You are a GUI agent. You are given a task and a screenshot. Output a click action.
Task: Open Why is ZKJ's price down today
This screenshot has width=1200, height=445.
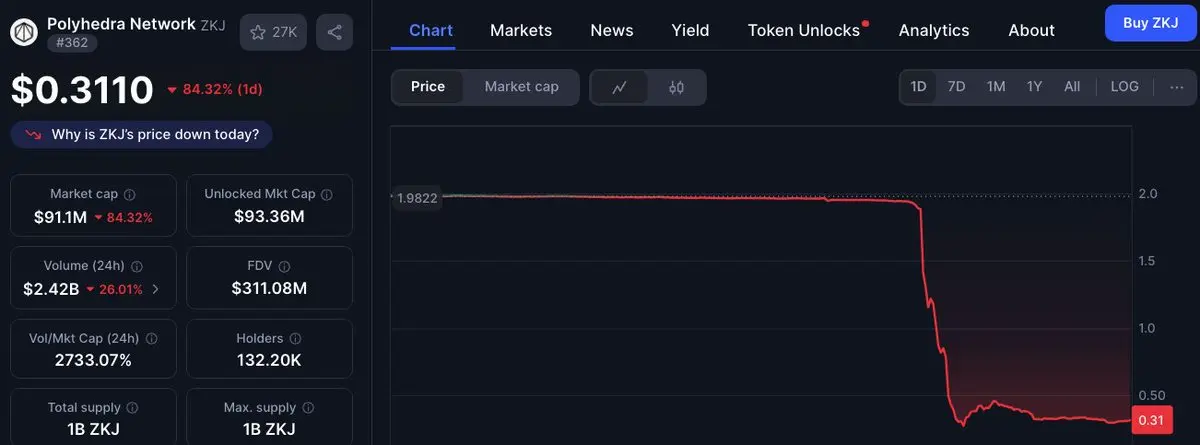click(141, 134)
